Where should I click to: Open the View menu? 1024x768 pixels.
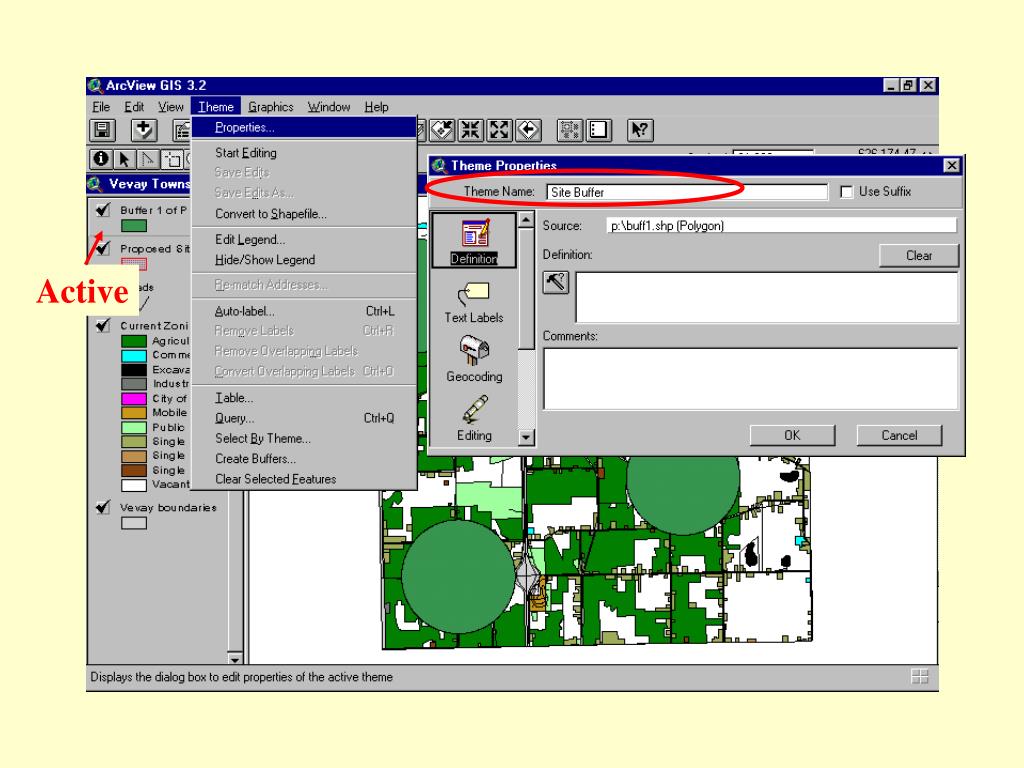pyautogui.click(x=170, y=107)
